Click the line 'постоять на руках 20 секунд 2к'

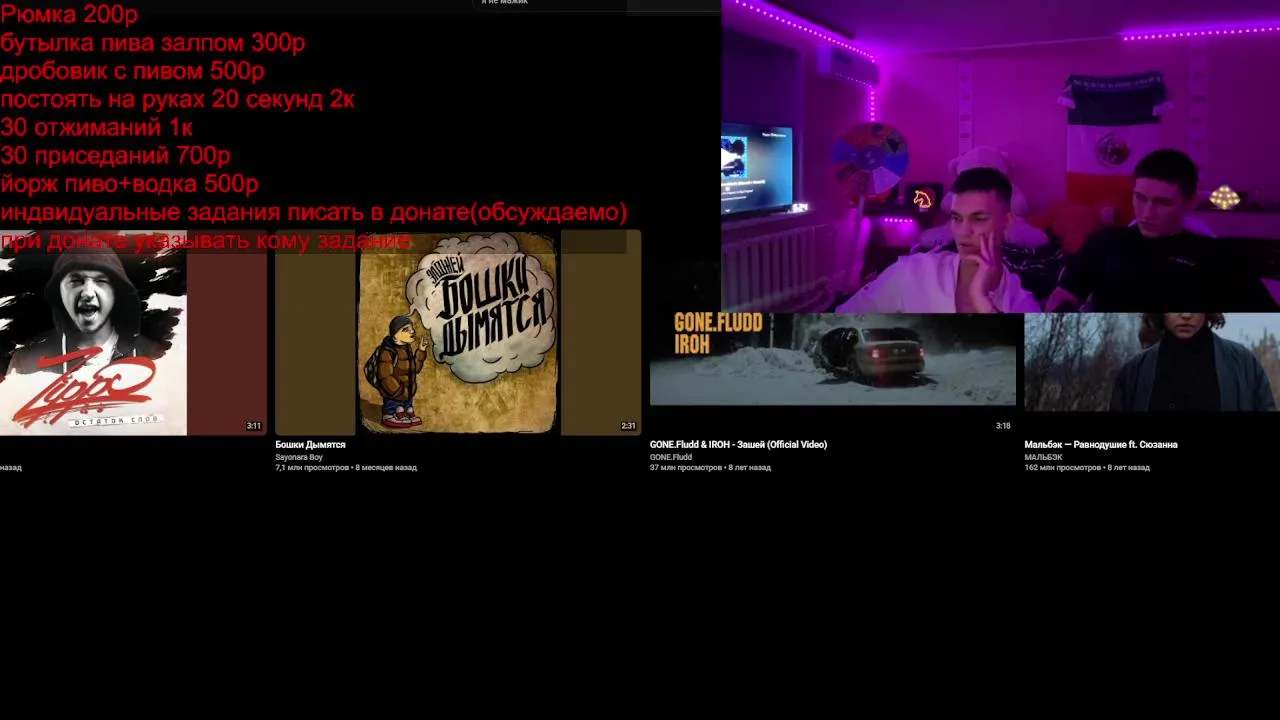point(177,99)
